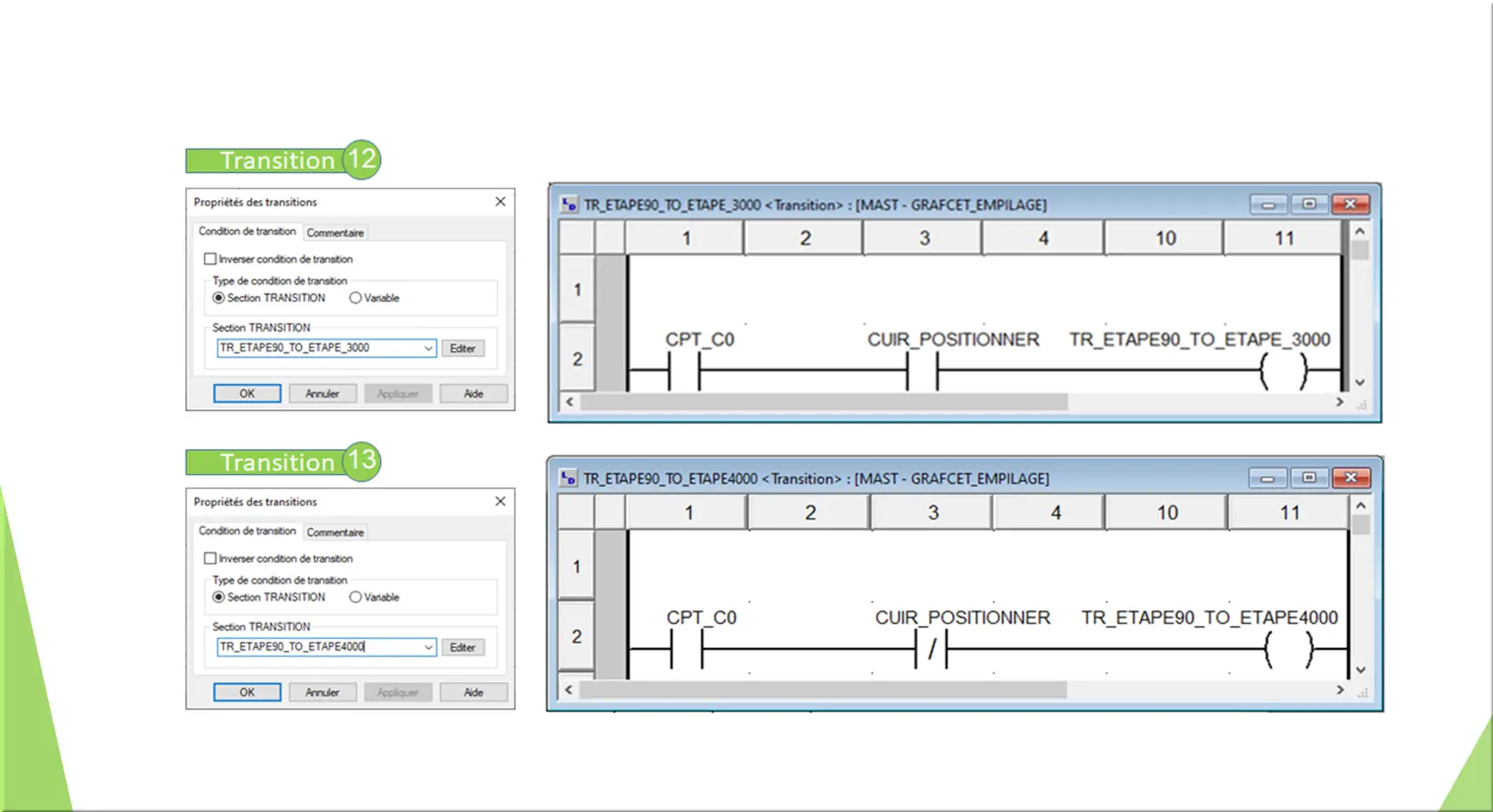Tick Inverser condition checkbox in Transition 13 dialog

pyautogui.click(x=210, y=558)
